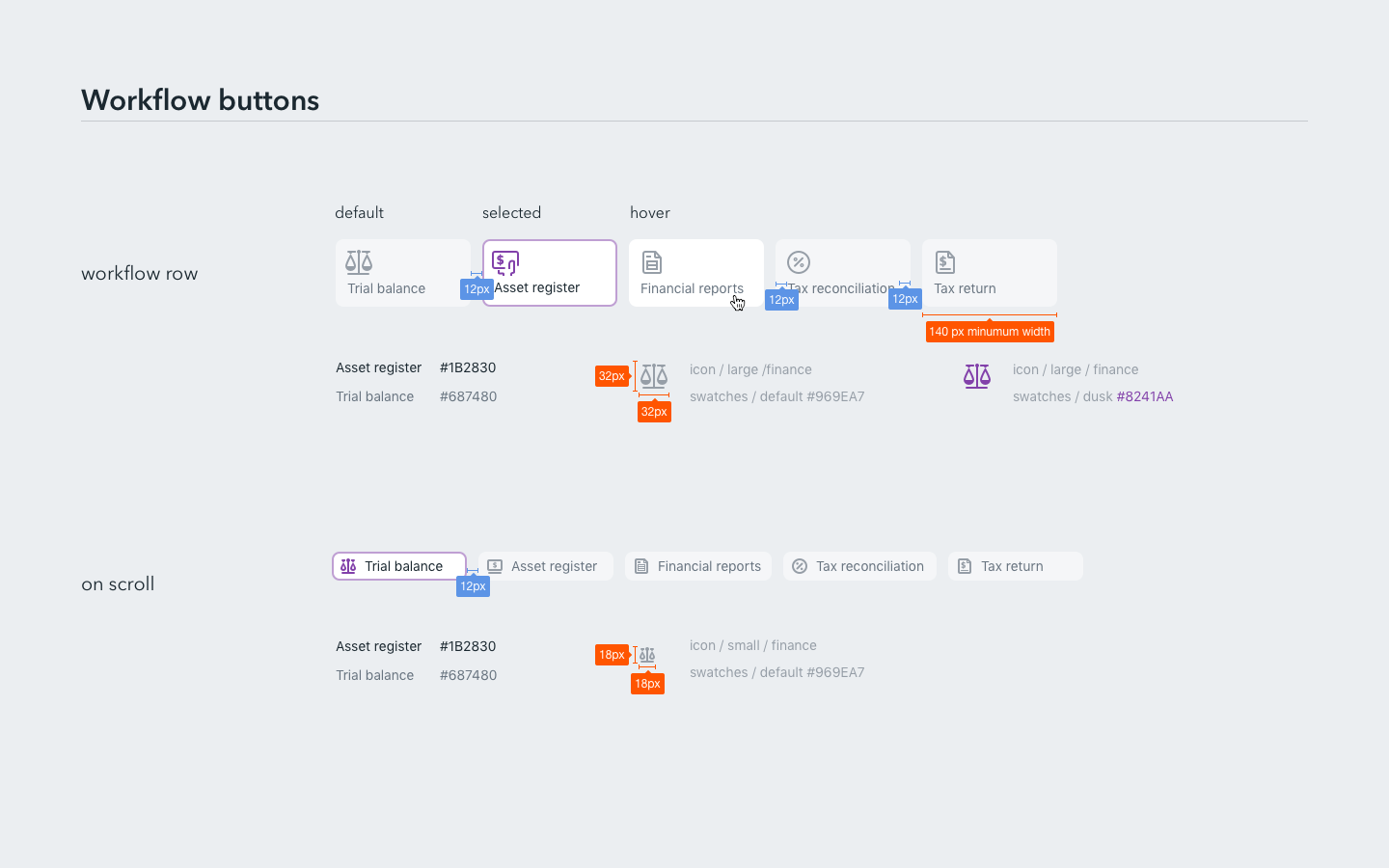
Task: Click '#1B2830' in the workflow row specs
Action: tap(468, 367)
